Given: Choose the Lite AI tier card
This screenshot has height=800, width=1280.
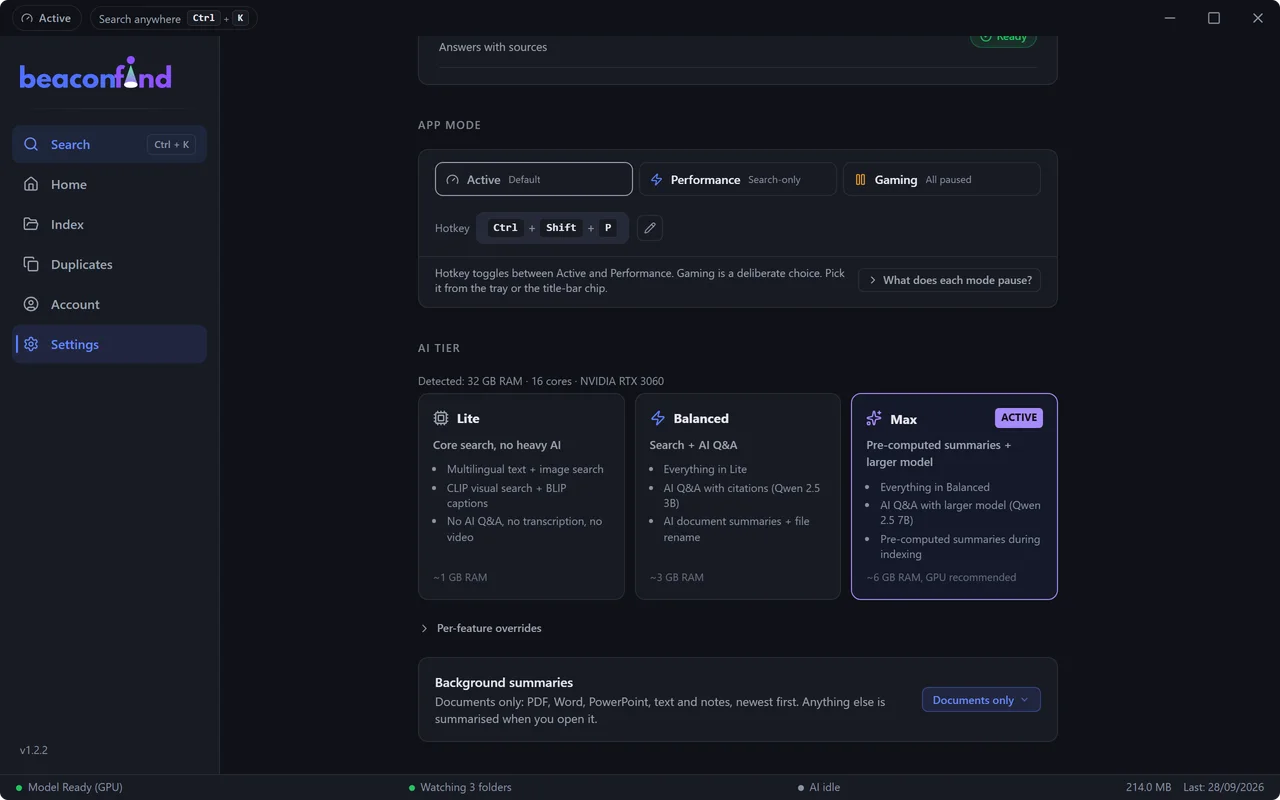Looking at the screenshot, I should pyautogui.click(x=522, y=497).
